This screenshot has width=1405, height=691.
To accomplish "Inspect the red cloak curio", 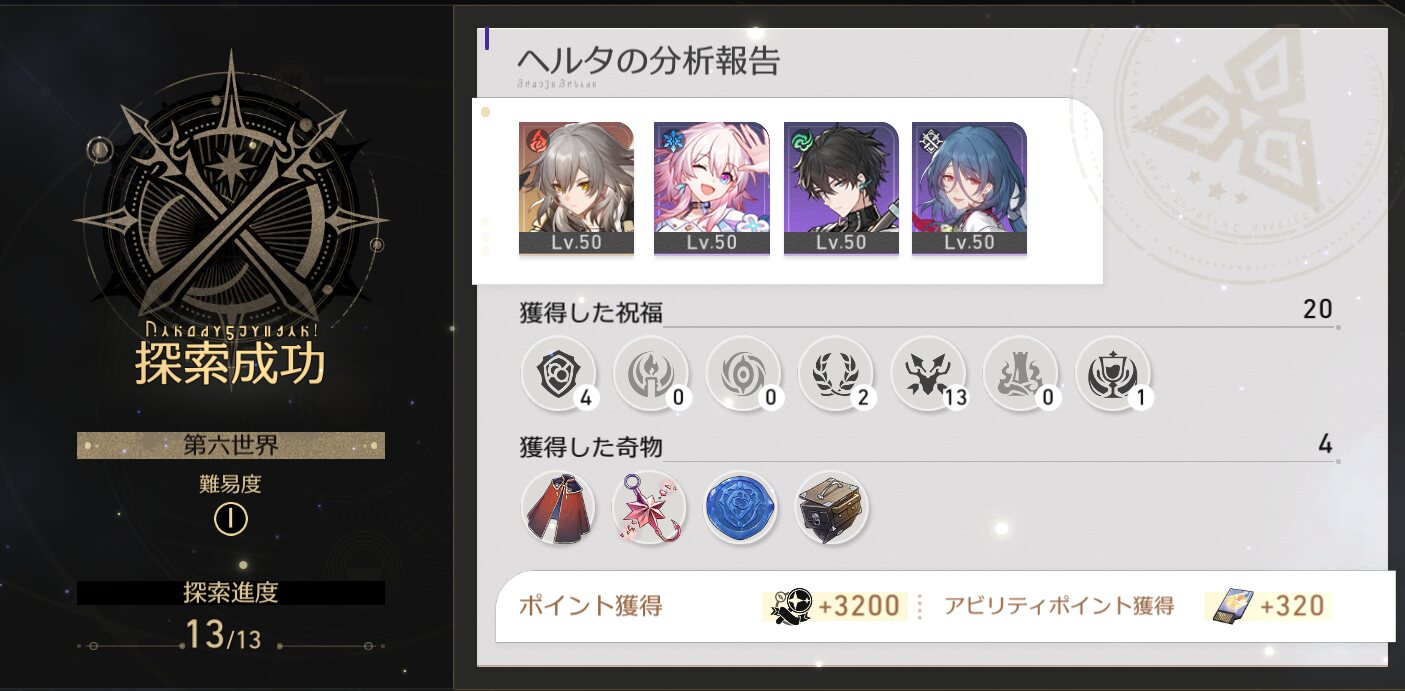I will pos(558,507).
